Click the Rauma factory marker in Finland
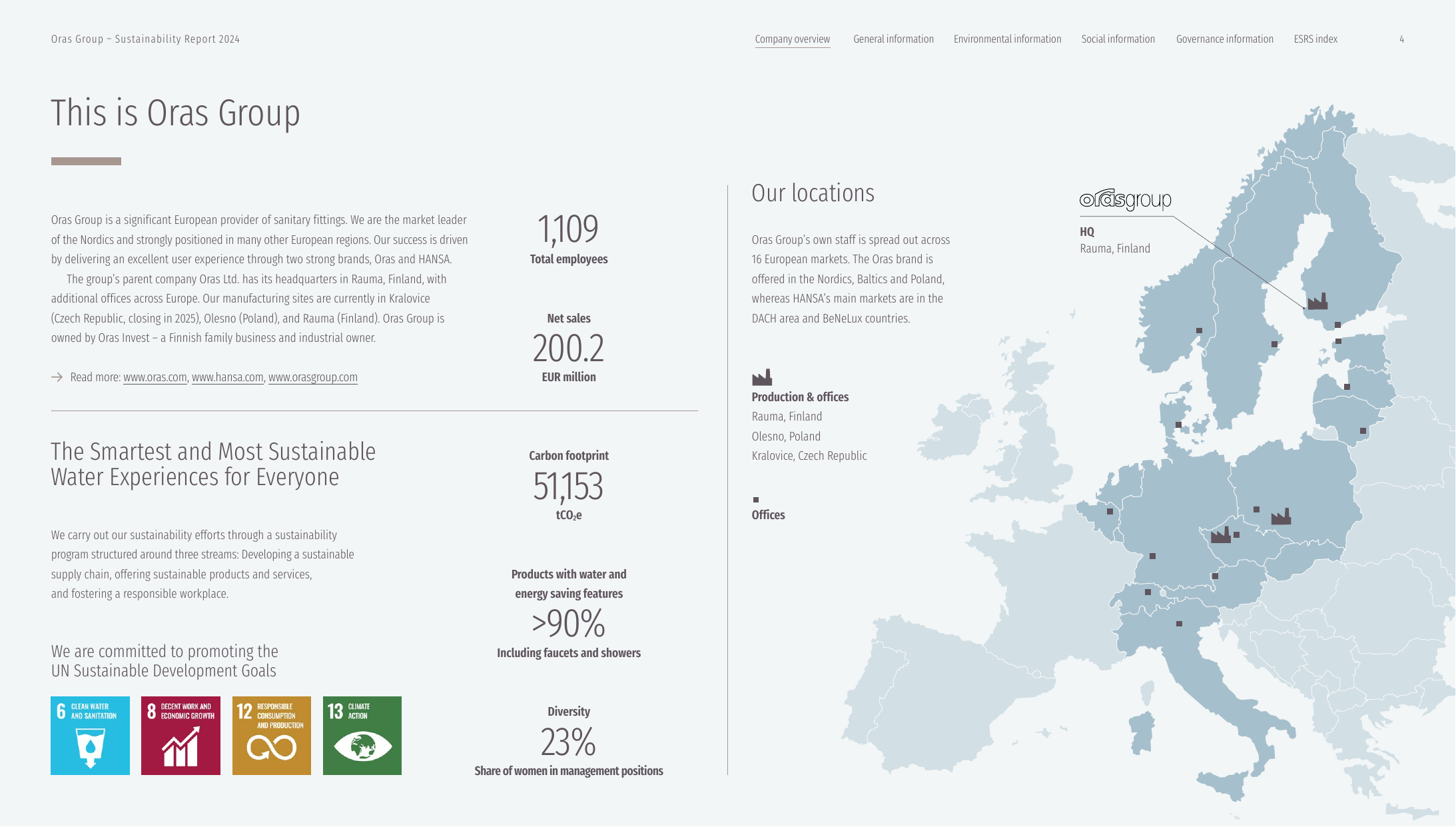This screenshot has width=1456, height=827. point(1317,301)
